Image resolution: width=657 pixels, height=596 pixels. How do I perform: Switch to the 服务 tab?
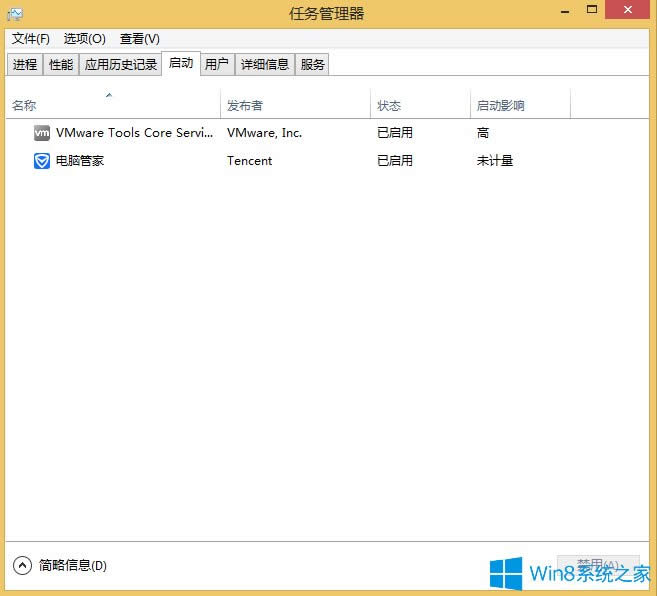313,65
